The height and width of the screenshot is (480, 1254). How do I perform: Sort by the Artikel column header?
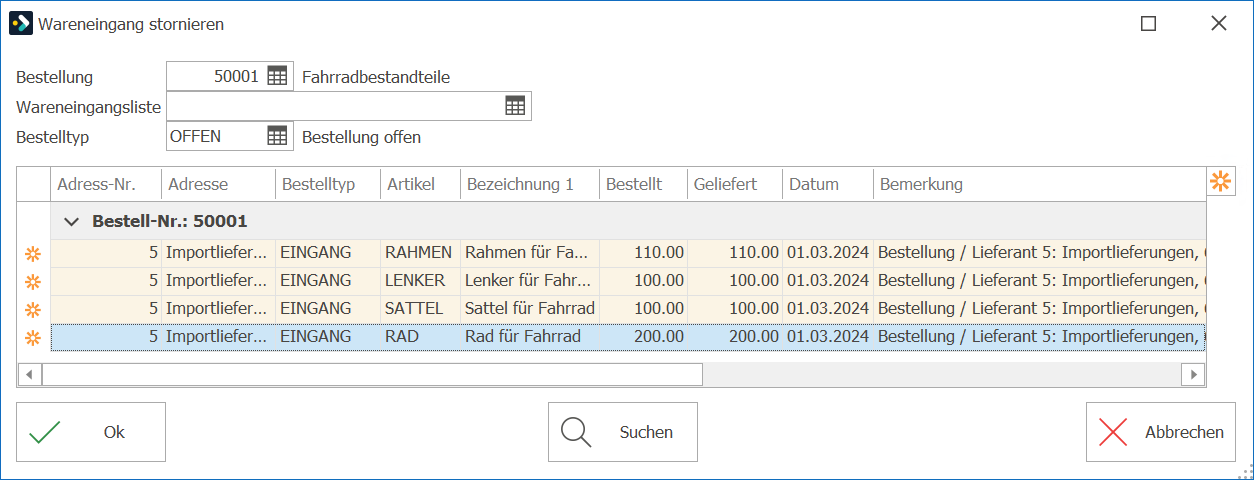pyautogui.click(x=421, y=184)
